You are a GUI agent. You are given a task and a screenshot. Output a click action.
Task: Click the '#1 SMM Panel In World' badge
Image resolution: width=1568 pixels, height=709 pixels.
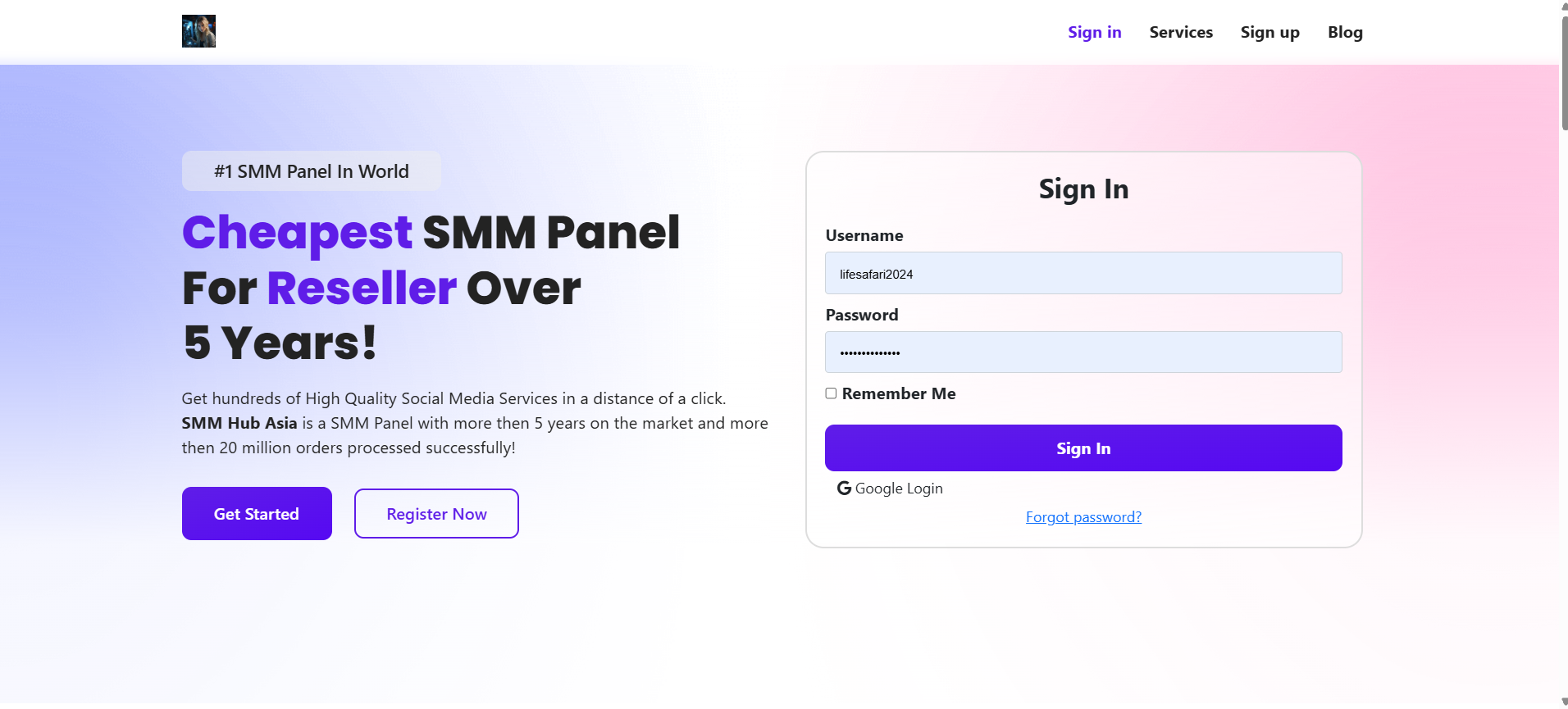(x=310, y=170)
